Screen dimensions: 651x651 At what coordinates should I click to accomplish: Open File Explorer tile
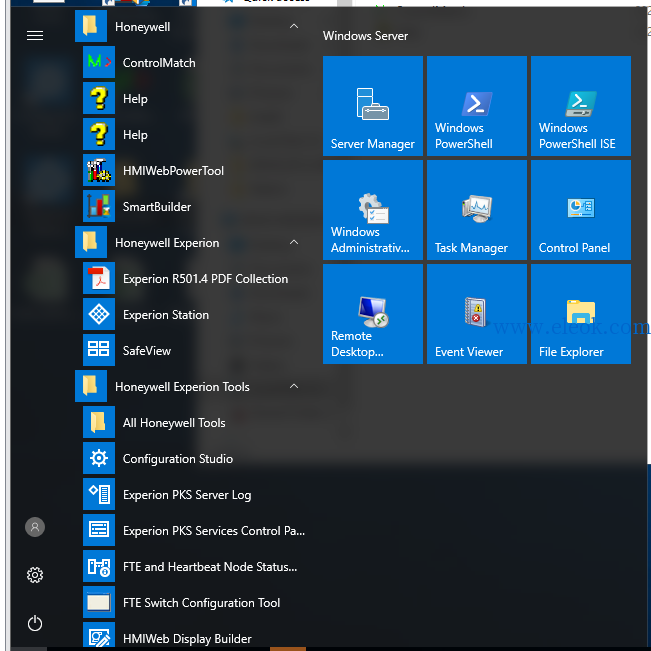(x=581, y=314)
